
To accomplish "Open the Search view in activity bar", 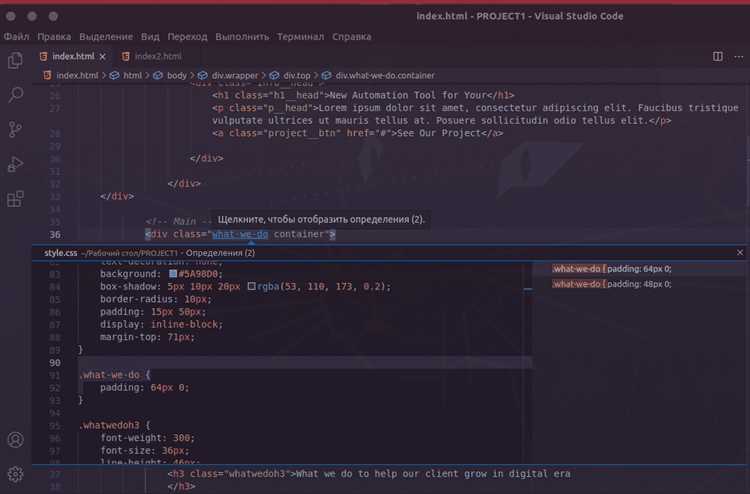I will pos(15,95).
